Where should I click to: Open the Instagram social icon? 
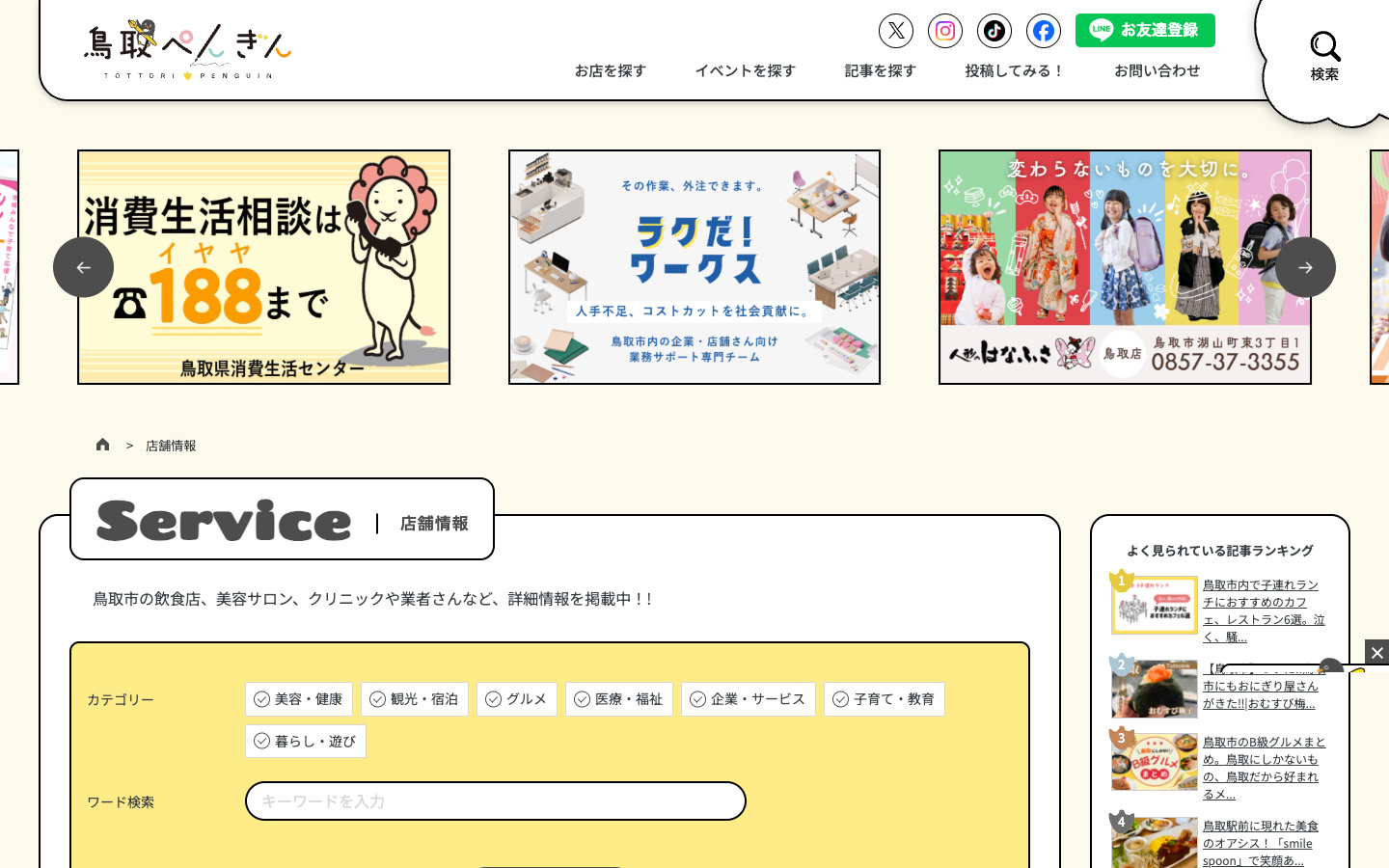[945, 31]
